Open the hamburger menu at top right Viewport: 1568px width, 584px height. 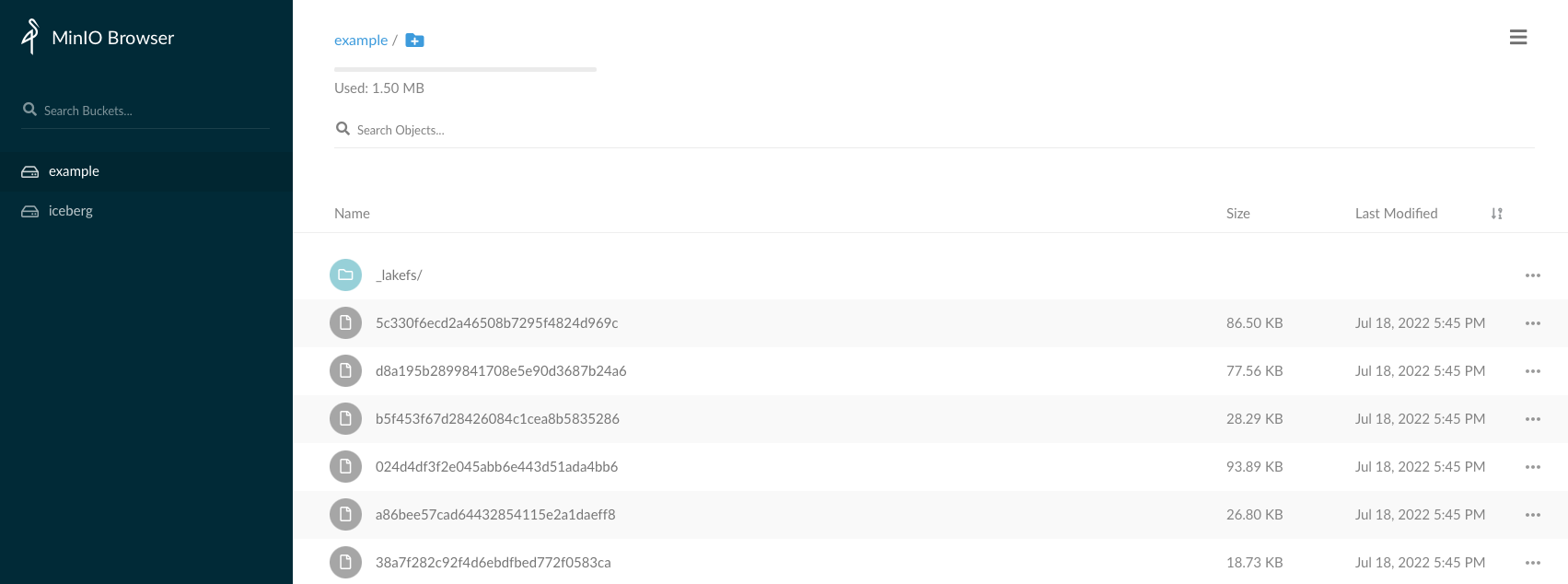[x=1518, y=37]
